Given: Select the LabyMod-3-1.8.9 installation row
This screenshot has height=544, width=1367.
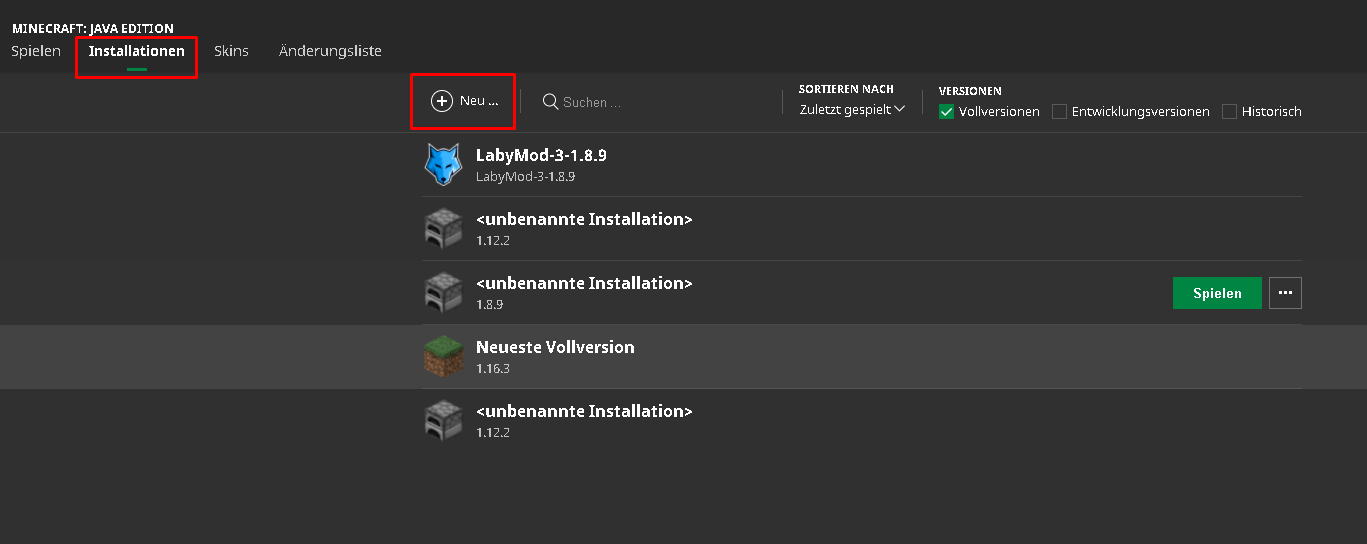Looking at the screenshot, I should coord(861,165).
